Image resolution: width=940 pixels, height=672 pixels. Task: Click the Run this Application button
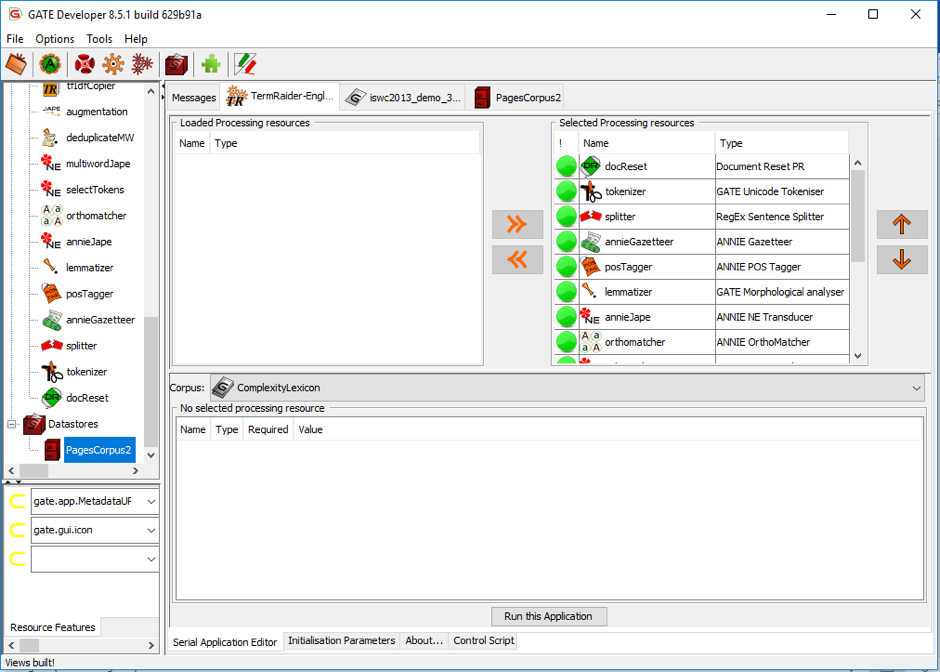coord(549,616)
